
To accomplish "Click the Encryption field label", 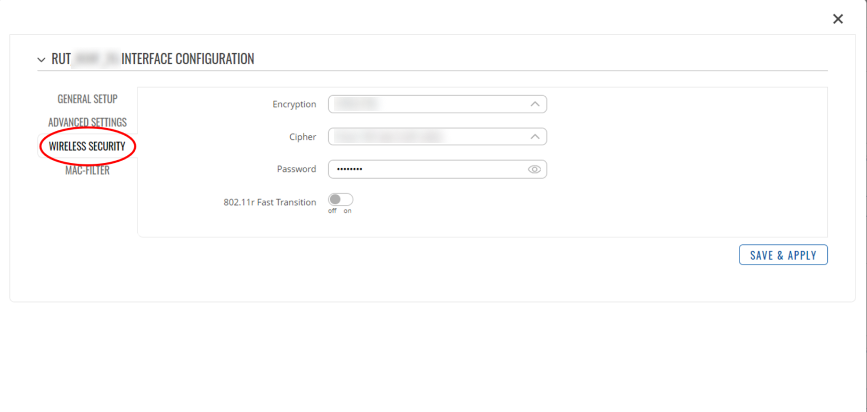I will click(294, 104).
